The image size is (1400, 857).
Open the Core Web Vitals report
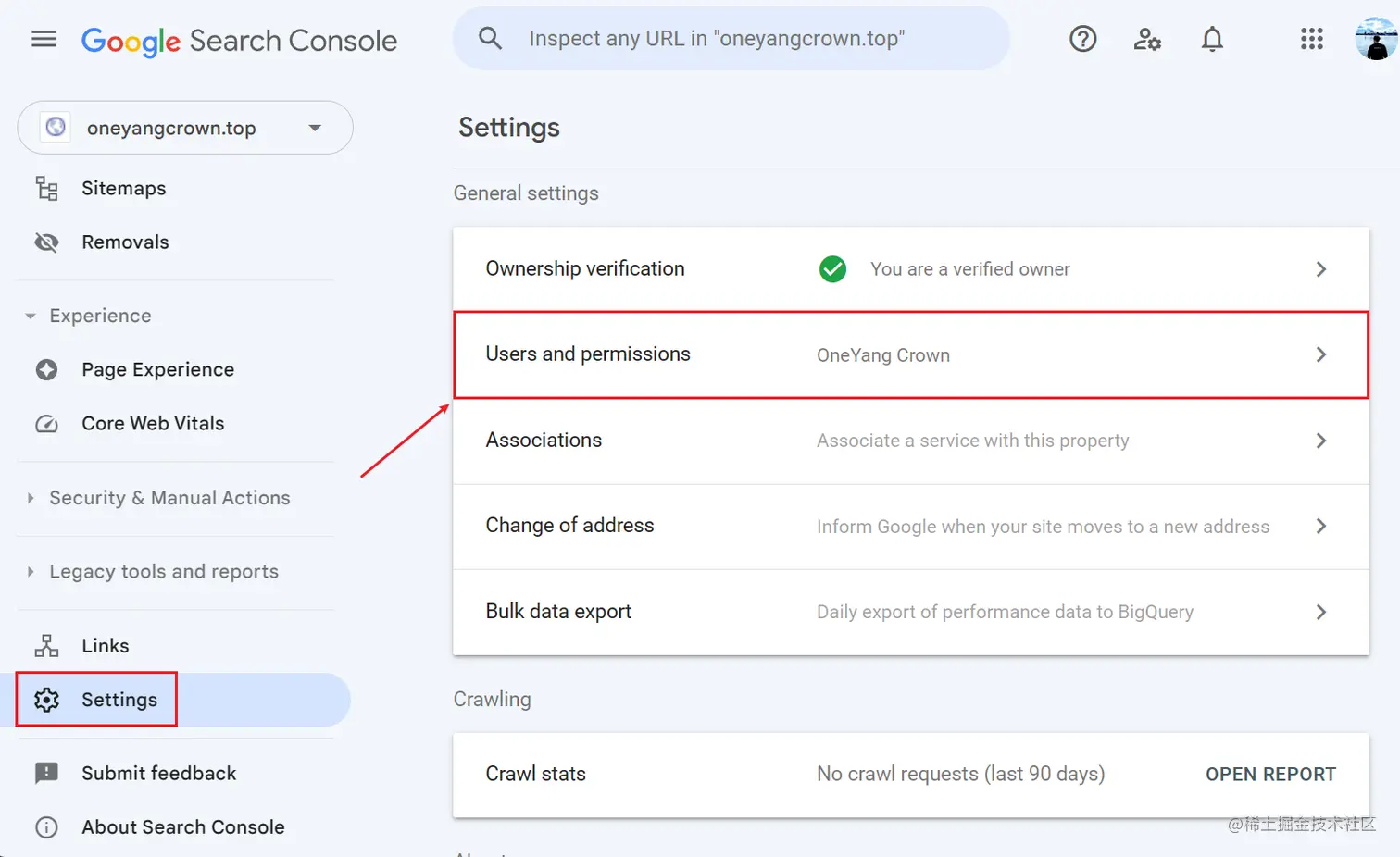(x=153, y=423)
